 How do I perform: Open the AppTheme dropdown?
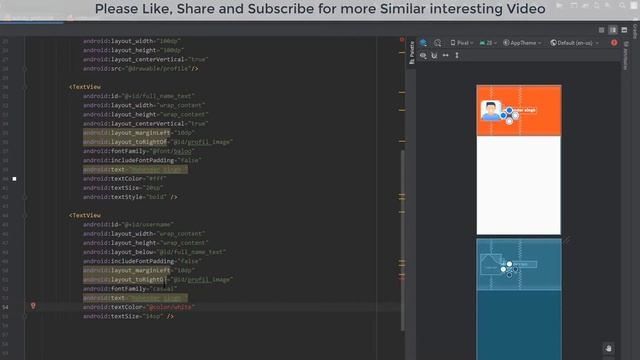(x=522, y=43)
